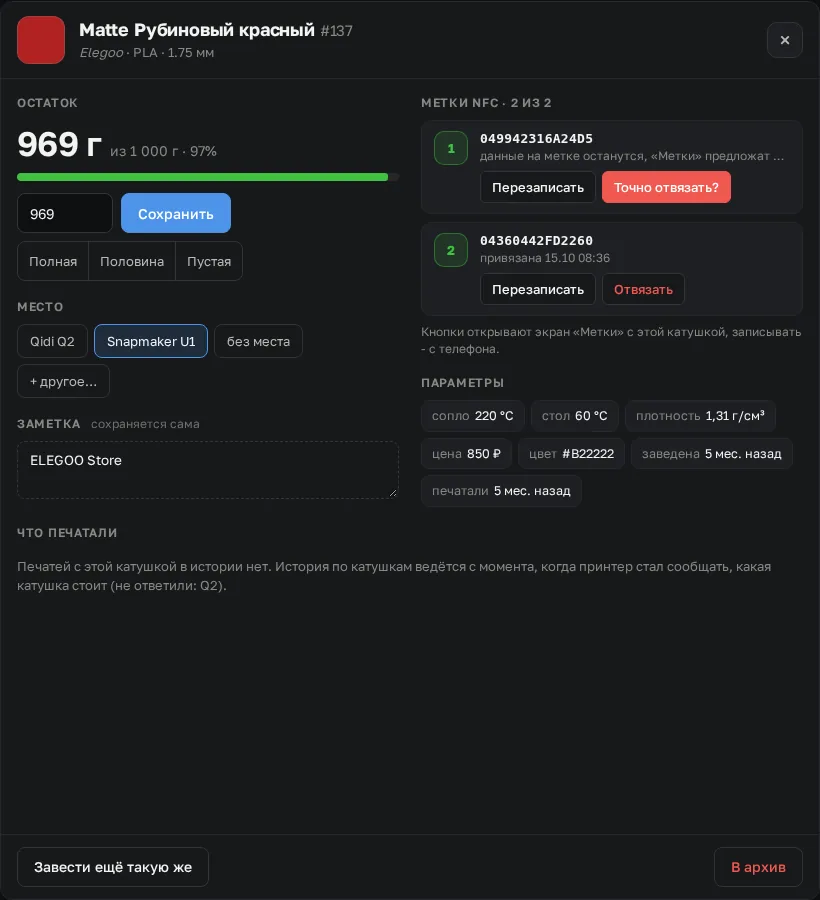
Task: Click the цвет #B22222 chip
Action: [x=572, y=454]
